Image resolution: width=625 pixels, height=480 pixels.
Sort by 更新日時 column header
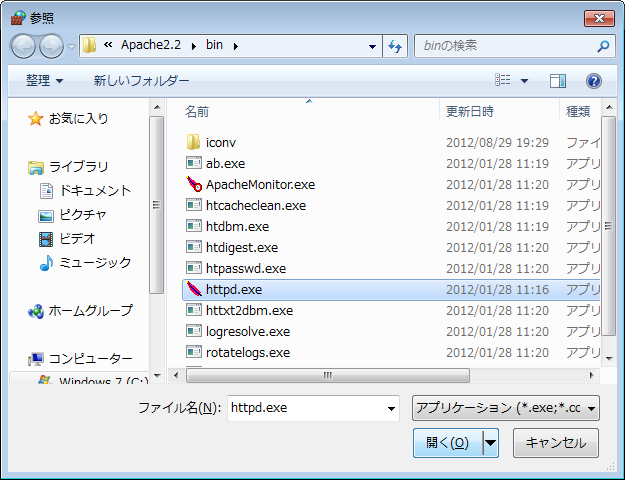point(470,111)
